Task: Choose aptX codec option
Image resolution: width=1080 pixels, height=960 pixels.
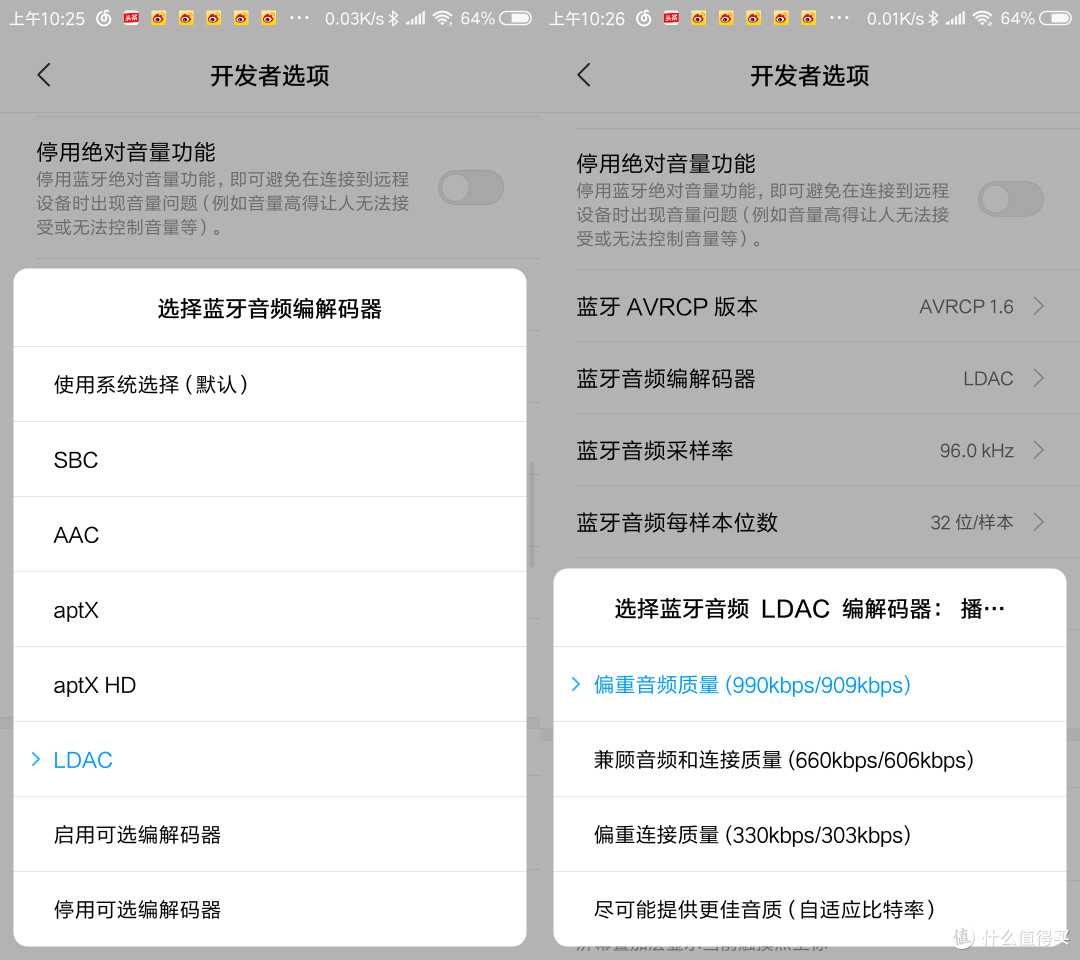Action: (x=270, y=609)
